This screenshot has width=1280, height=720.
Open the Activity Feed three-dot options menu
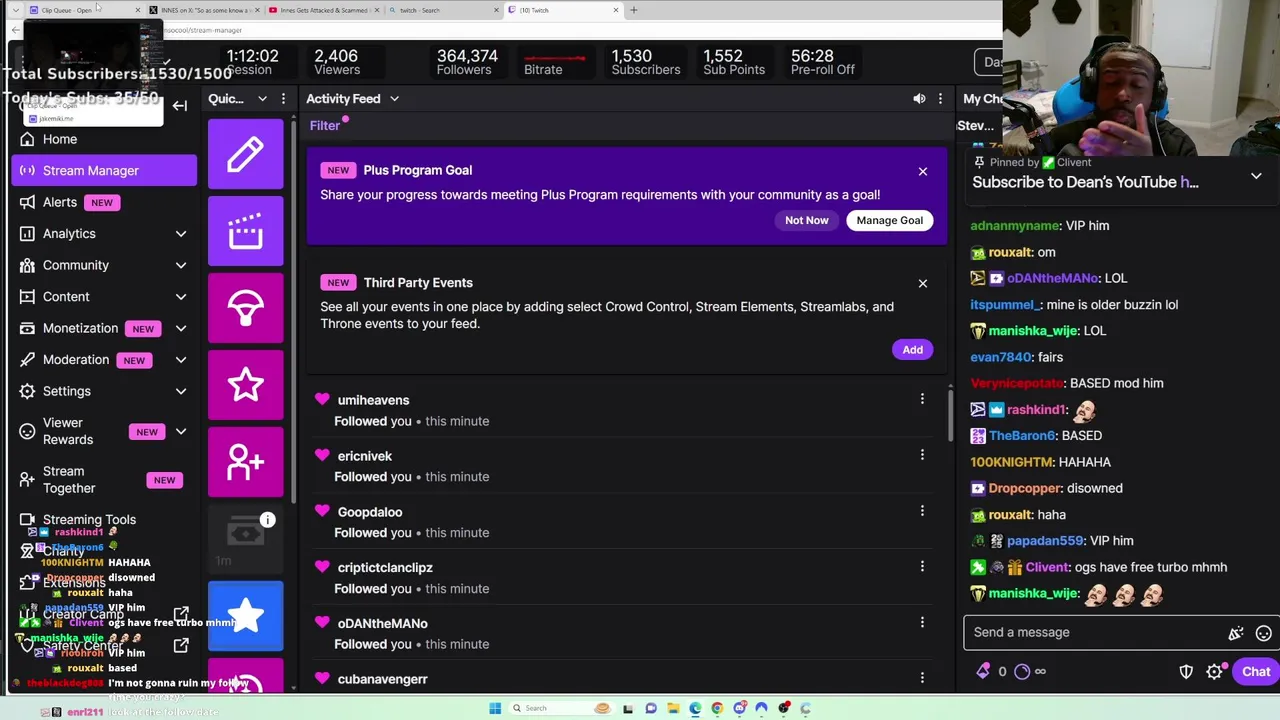940,99
